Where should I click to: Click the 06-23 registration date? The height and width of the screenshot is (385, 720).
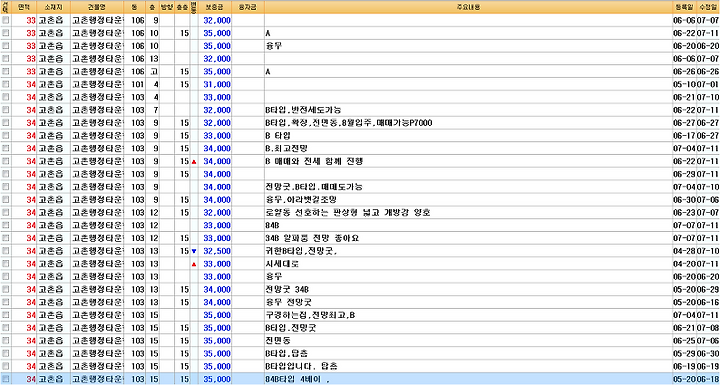pyautogui.click(x=684, y=213)
